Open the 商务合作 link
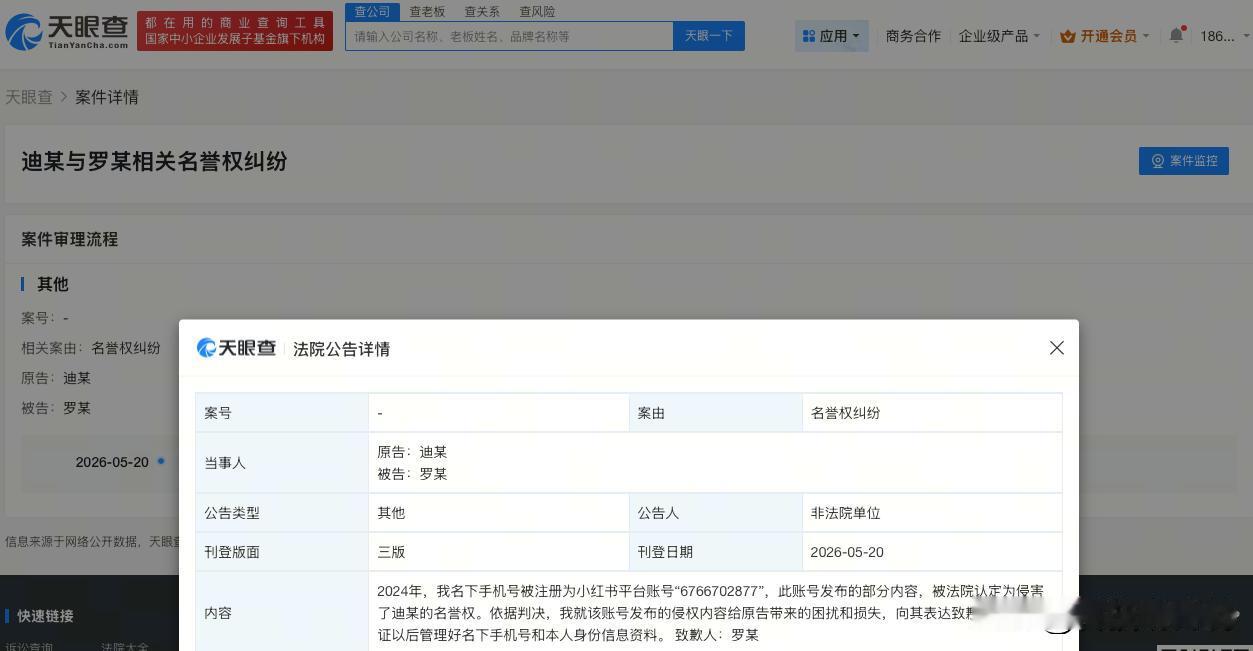Image resolution: width=1253 pixels, height=651 pixels. click(913, 36)
